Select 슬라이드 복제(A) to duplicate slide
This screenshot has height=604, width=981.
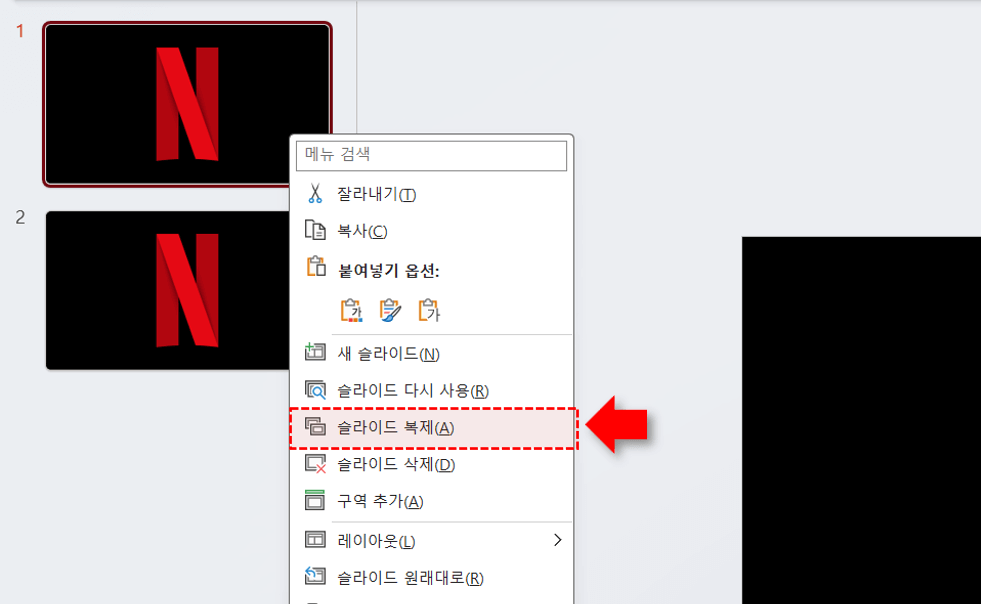[395, 428]
